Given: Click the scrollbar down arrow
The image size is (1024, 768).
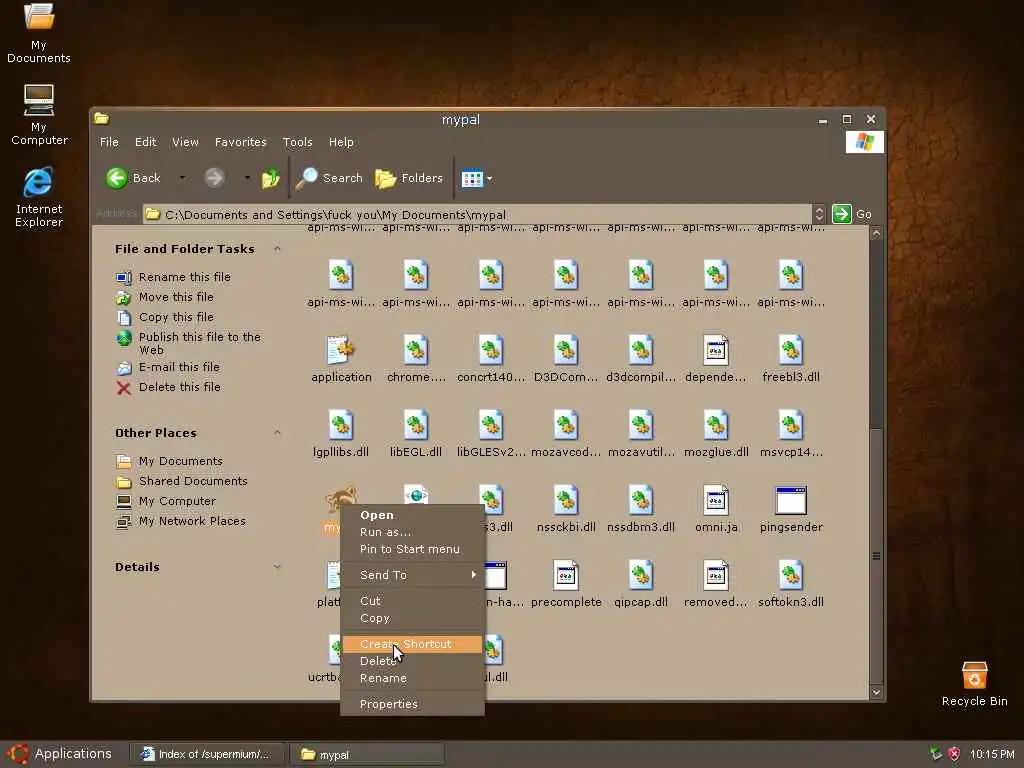Looking at the screenshot, I should pos(876,692).
